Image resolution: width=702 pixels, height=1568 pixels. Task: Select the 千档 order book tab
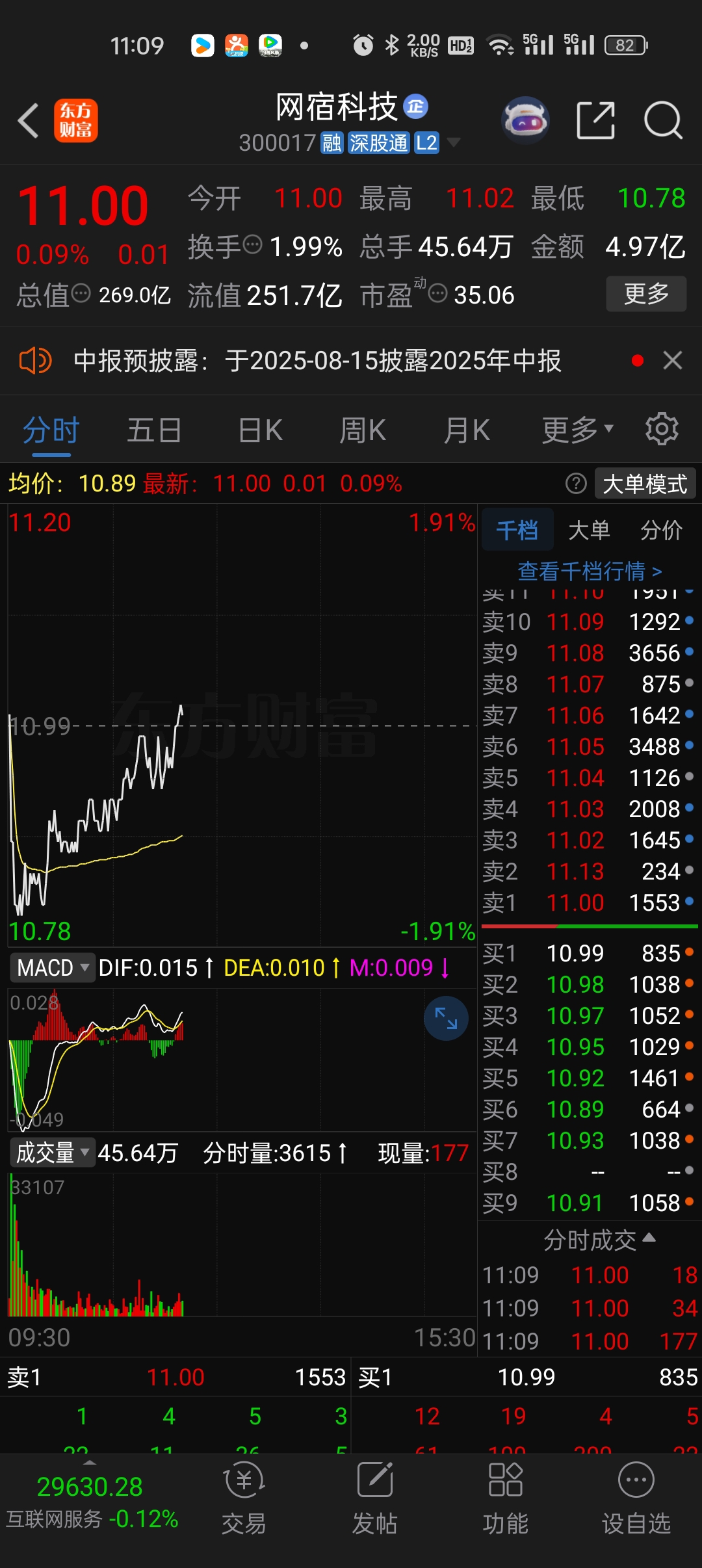click(x=517, y=530)
